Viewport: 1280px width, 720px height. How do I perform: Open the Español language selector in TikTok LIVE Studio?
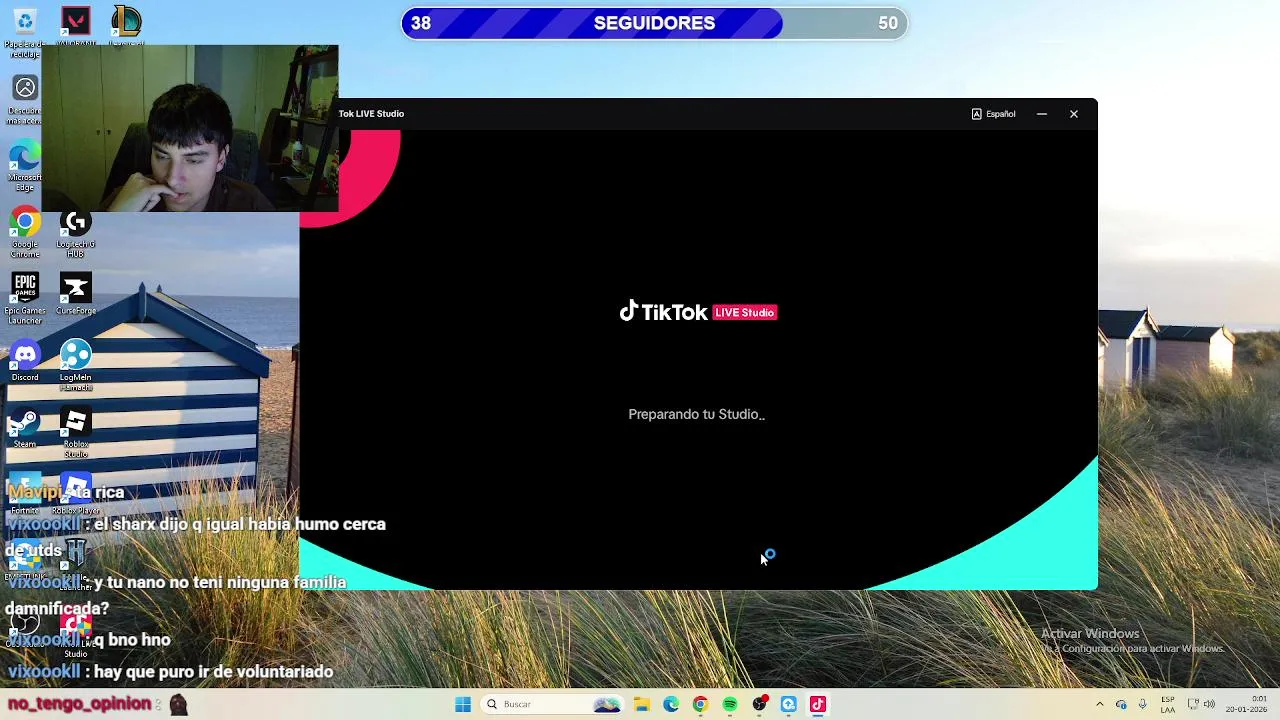coord(993,114)
